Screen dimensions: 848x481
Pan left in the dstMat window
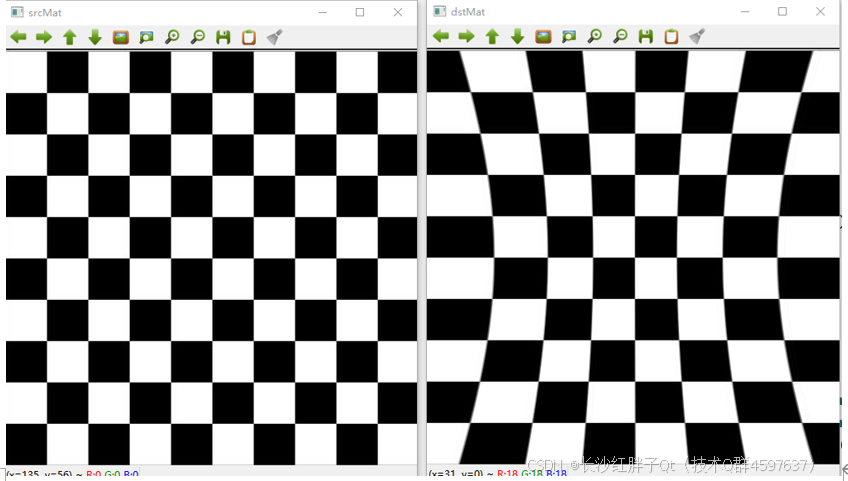[x=441, y=36]
